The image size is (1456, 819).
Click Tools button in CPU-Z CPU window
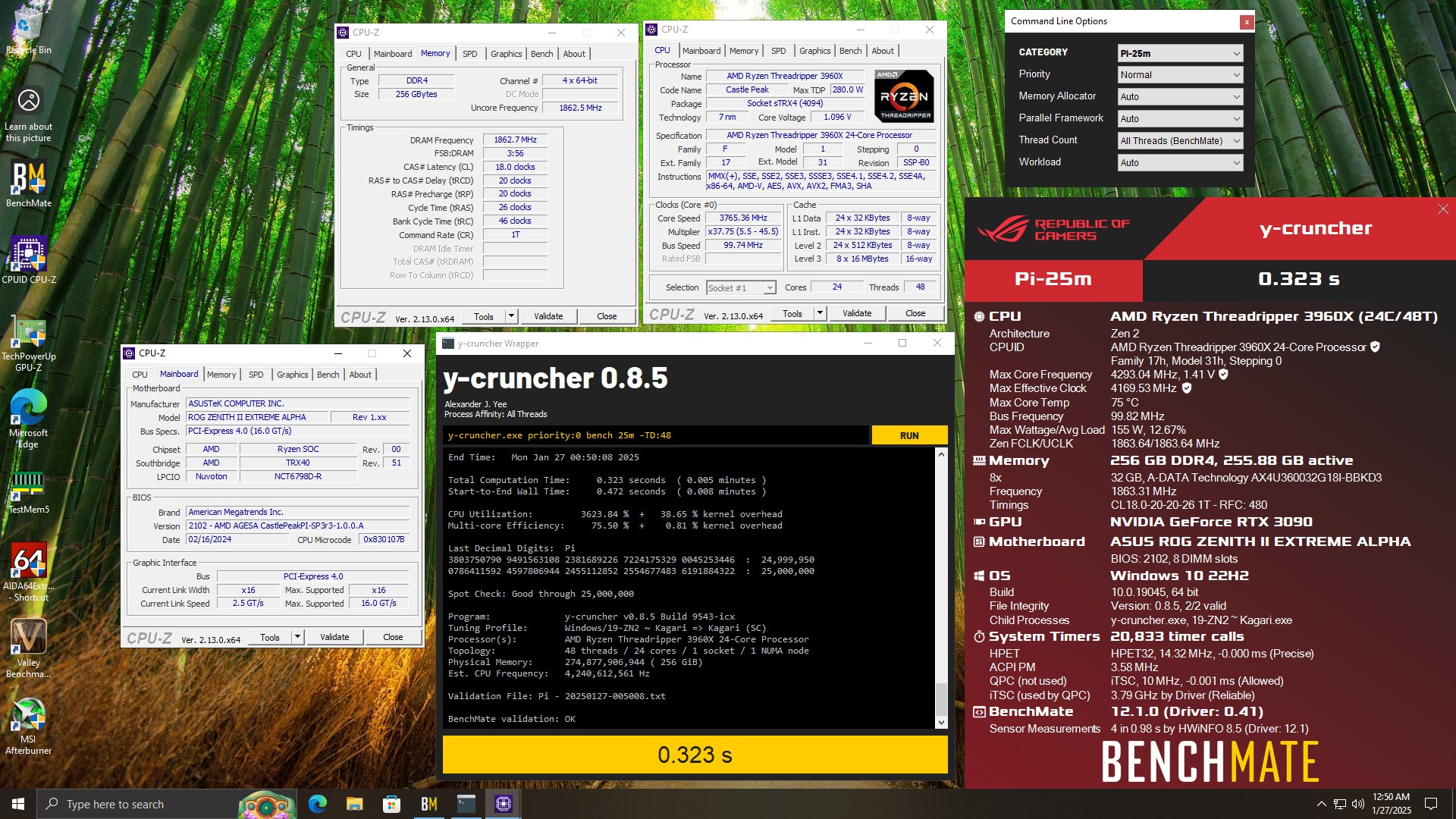point(792,313)
